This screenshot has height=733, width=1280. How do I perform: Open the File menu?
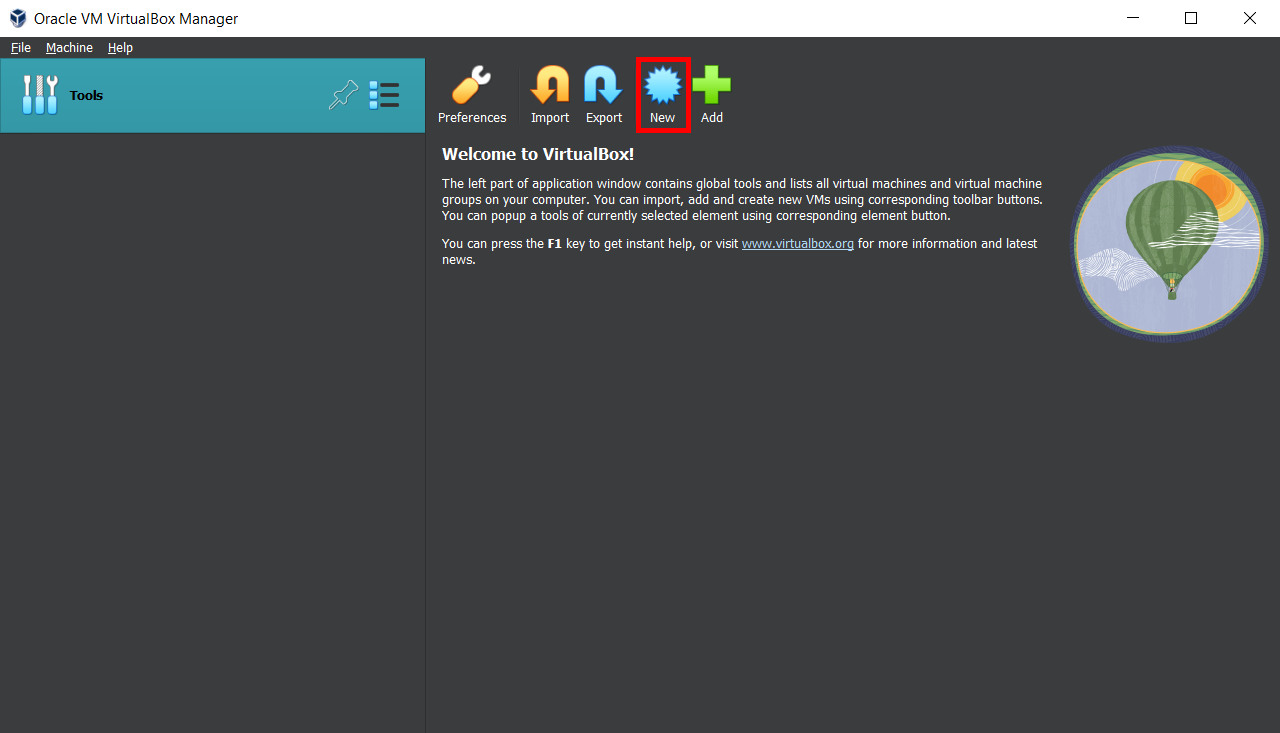tap(21, 48)
